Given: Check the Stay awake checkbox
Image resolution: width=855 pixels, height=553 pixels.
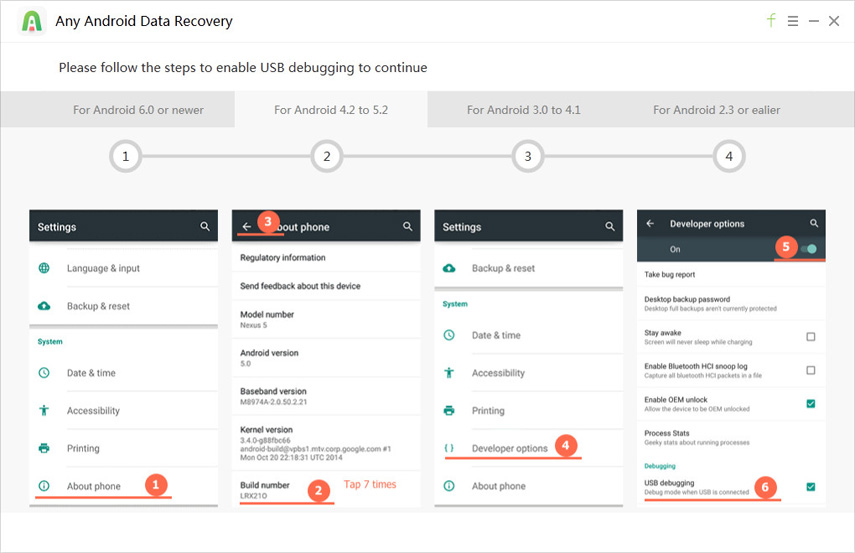Looking at the screenshot, I should tap(811, 337).
